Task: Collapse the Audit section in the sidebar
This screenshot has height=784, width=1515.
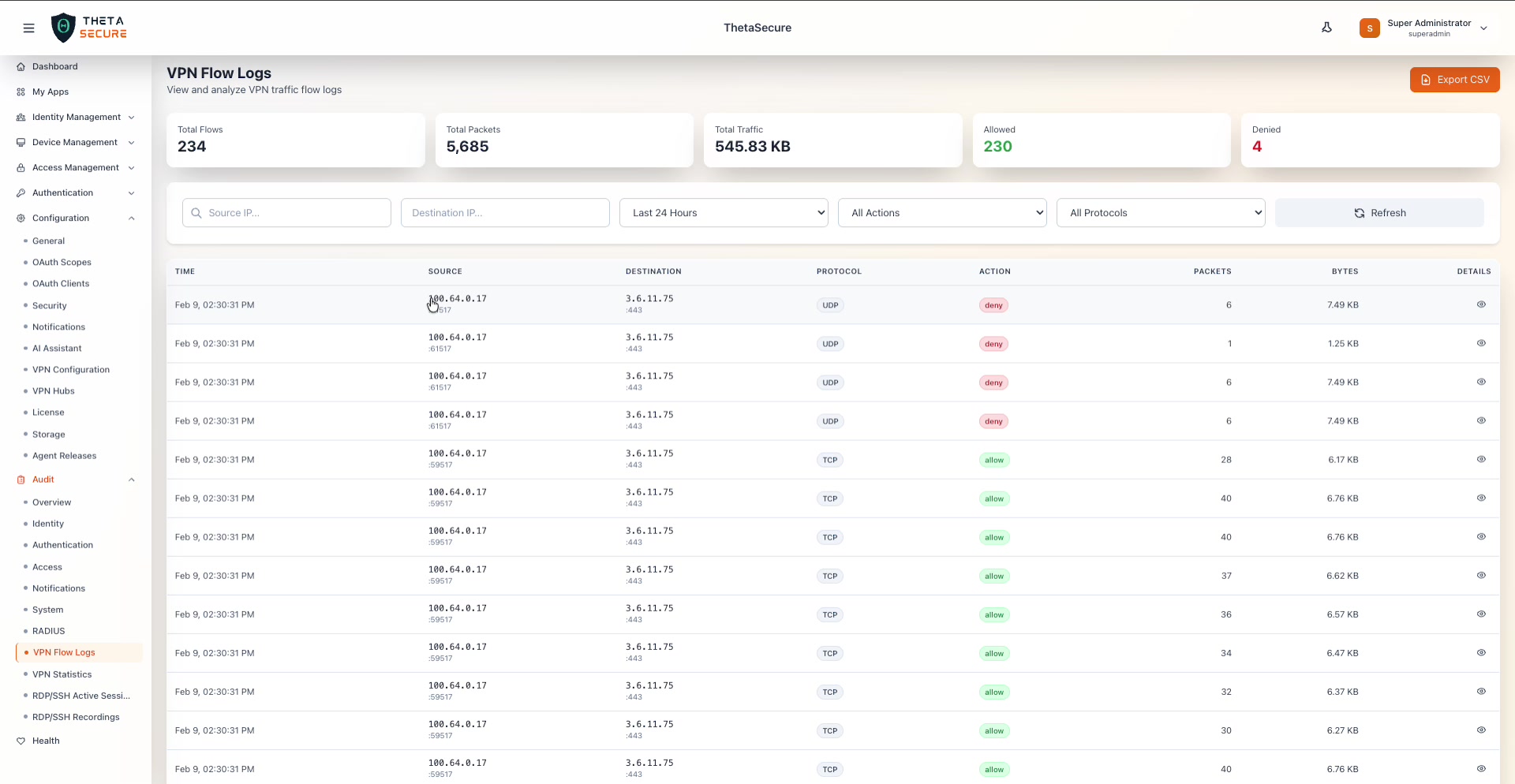Action: coord(131,480)
